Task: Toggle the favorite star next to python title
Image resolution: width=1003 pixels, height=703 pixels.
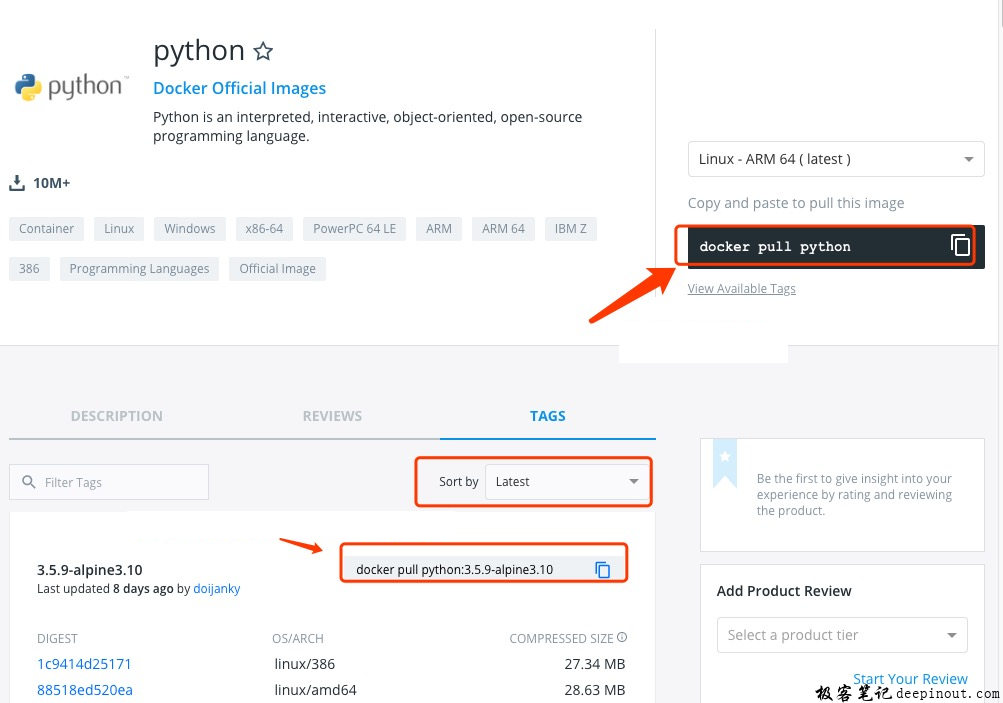Action: click(262, 50)
